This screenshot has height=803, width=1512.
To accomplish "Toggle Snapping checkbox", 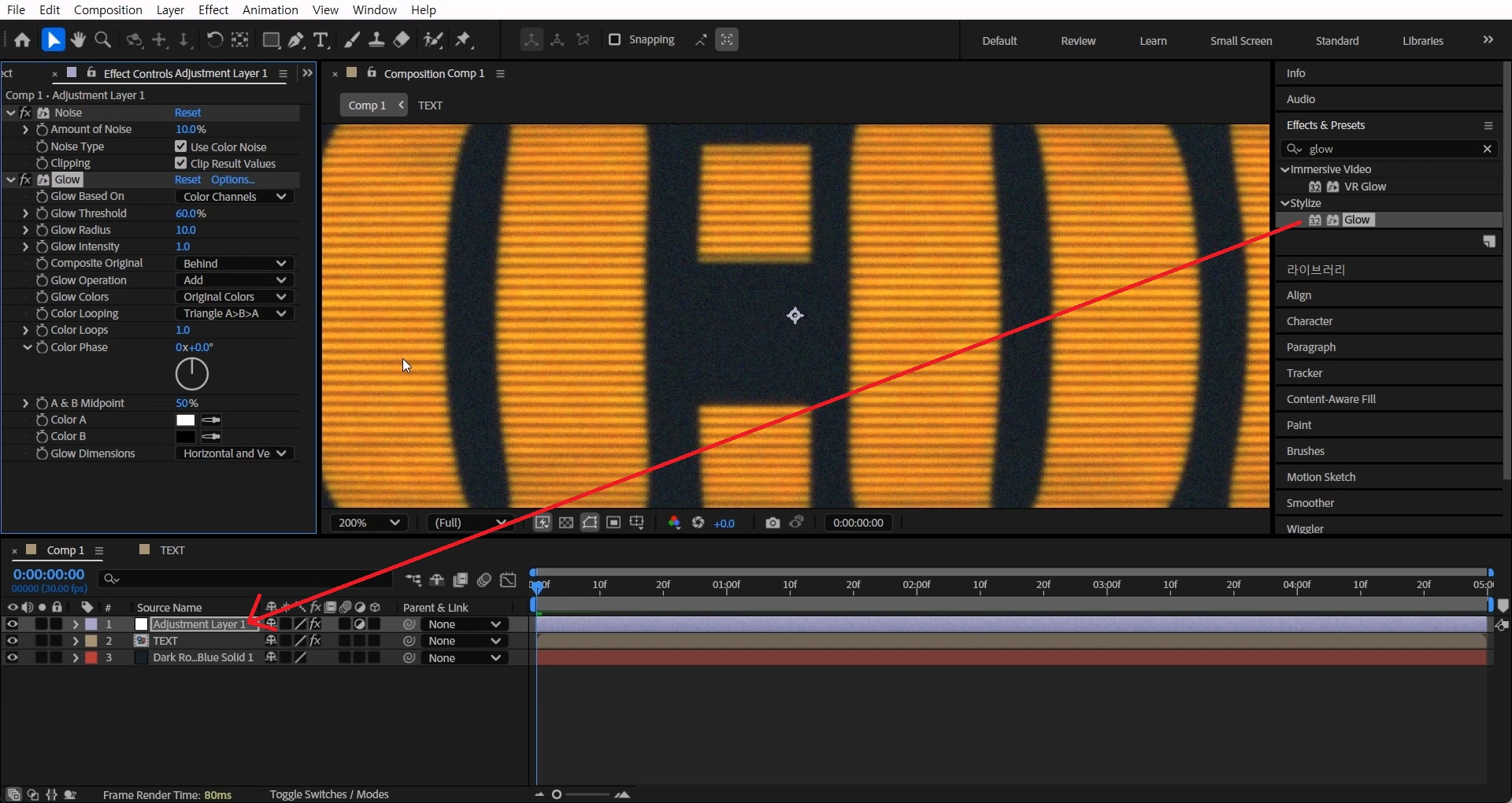I will (615, 39).
